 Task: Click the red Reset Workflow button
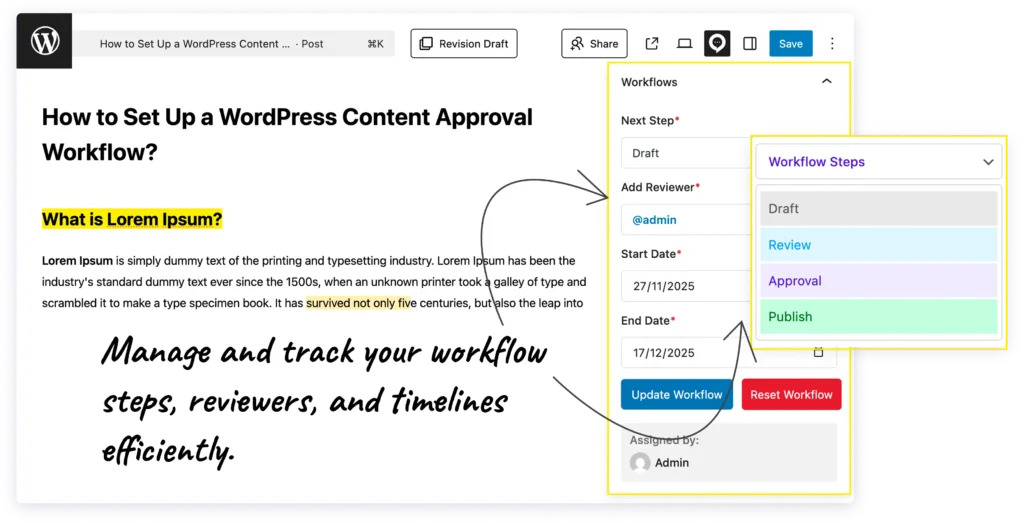coord(791,395)
